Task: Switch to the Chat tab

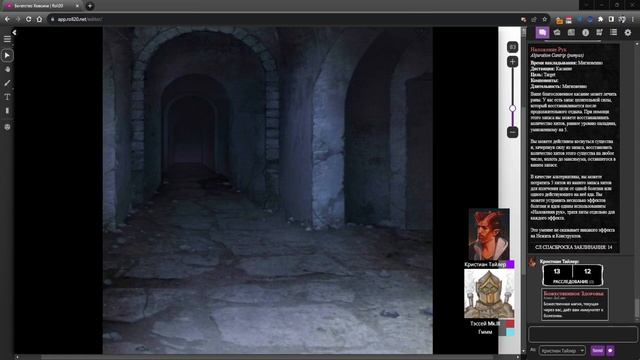Action: (x=542, y=32)
